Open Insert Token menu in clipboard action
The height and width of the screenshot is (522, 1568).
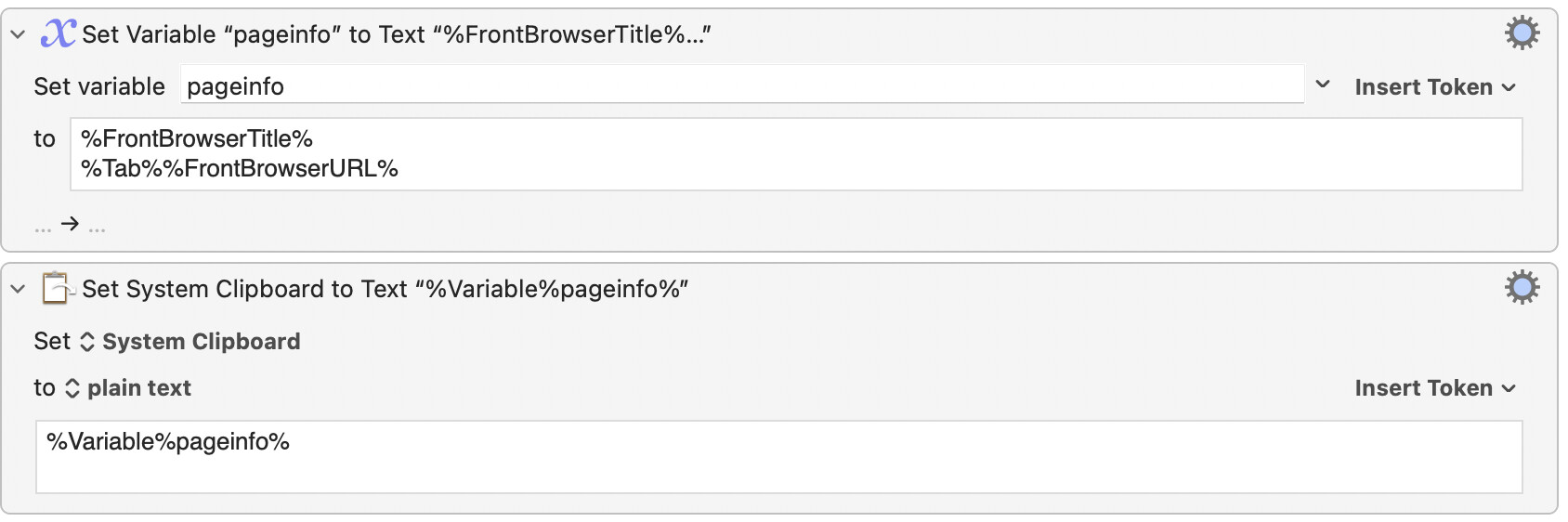click(x=1435, y=388)
